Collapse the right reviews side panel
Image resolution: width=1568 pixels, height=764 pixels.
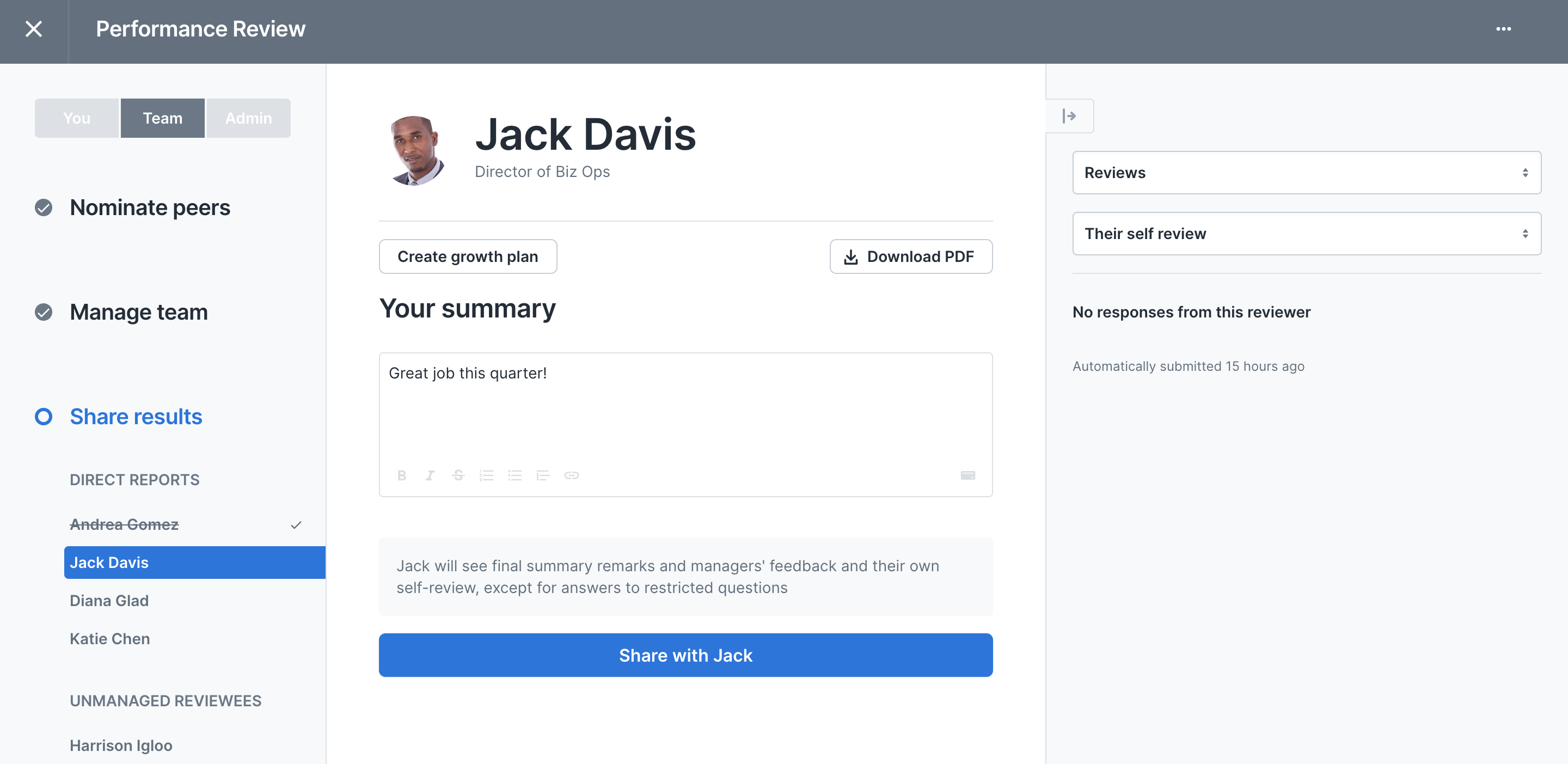coord(1069,115)
